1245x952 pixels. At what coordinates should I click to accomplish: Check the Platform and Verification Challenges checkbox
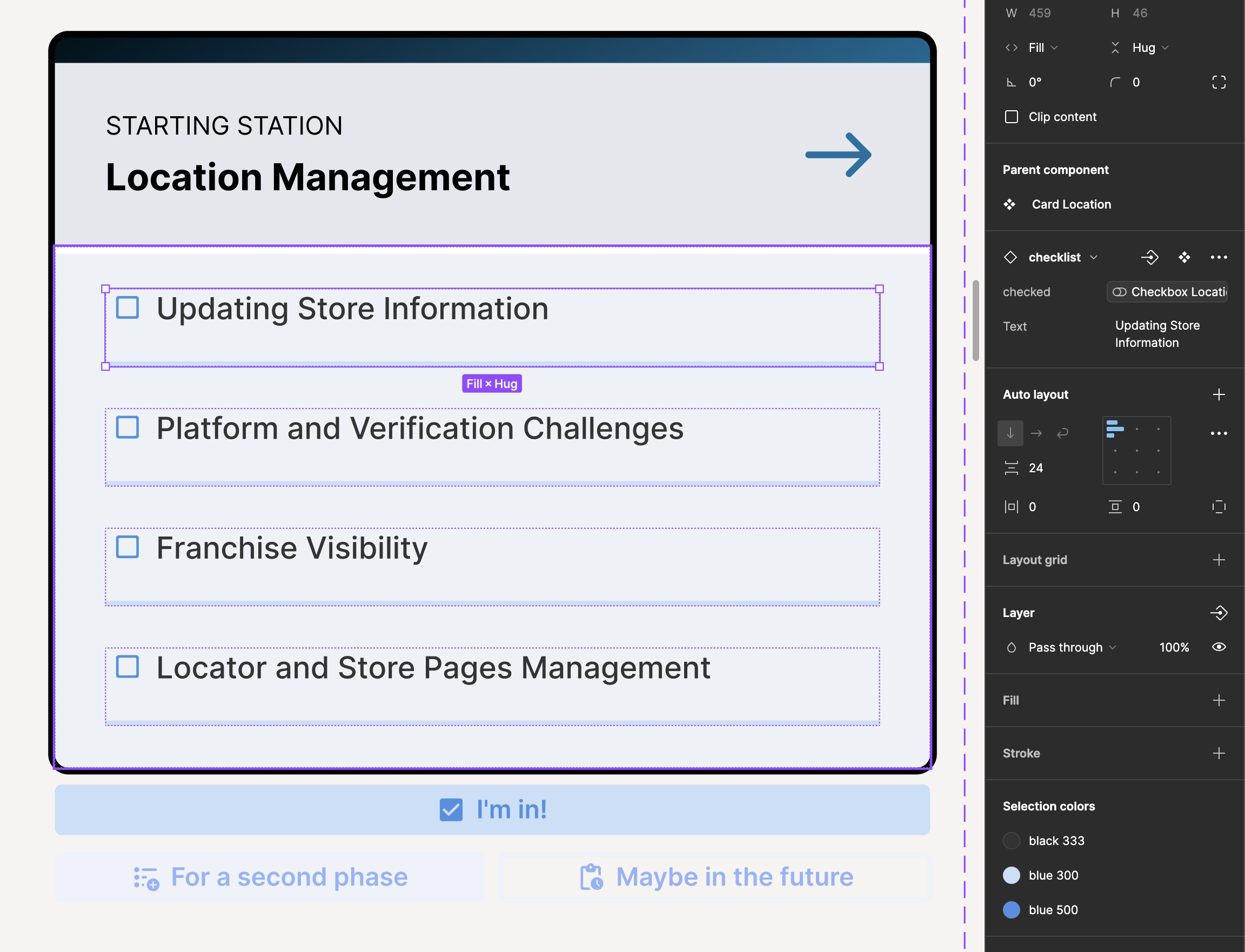[128, 427]
